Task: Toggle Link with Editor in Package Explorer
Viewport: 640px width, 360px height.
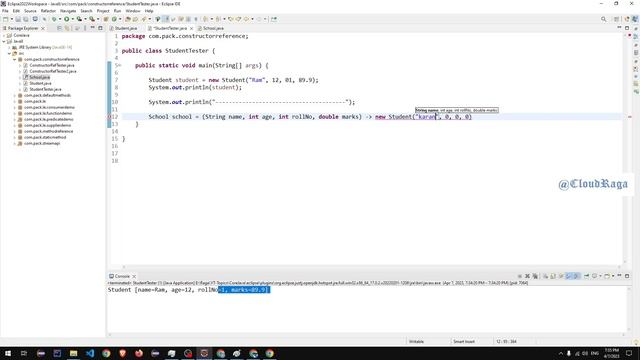Action: click(67, 28)
